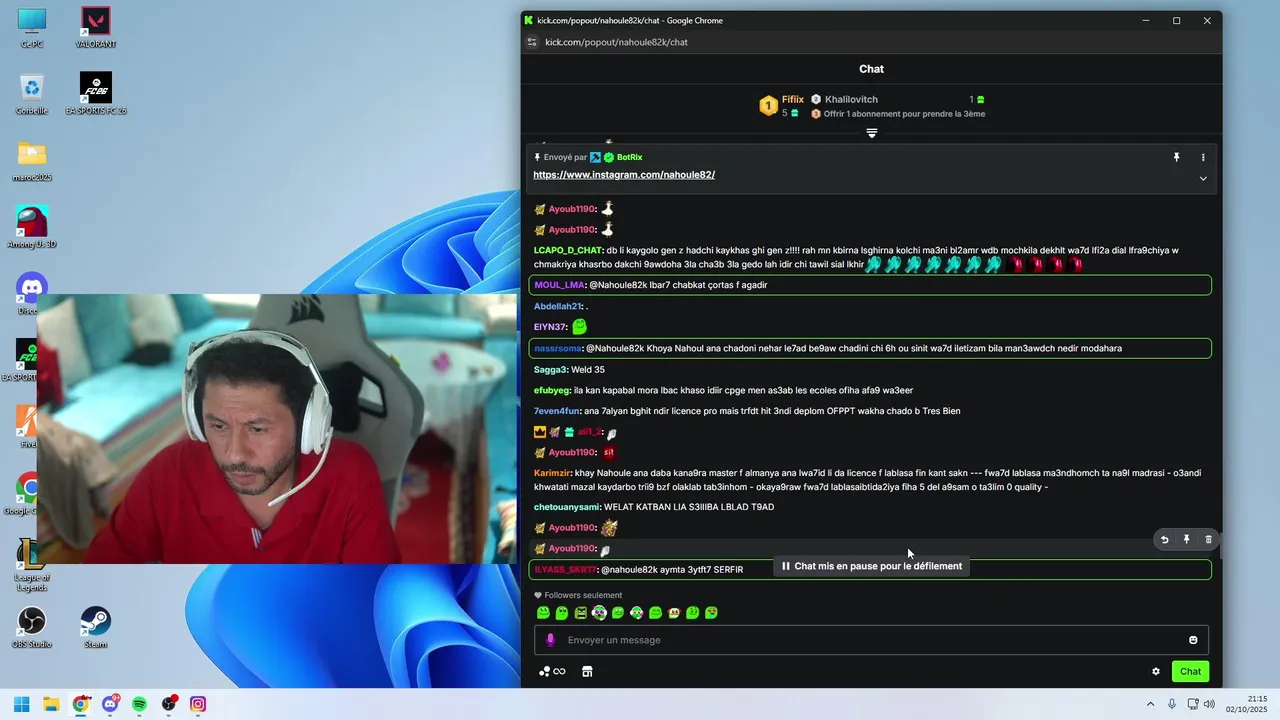Image resolution: width=1280 pixels, height=720 pixels.
Task: Open File Explorer from the taskbar
Action: (51, 704)
